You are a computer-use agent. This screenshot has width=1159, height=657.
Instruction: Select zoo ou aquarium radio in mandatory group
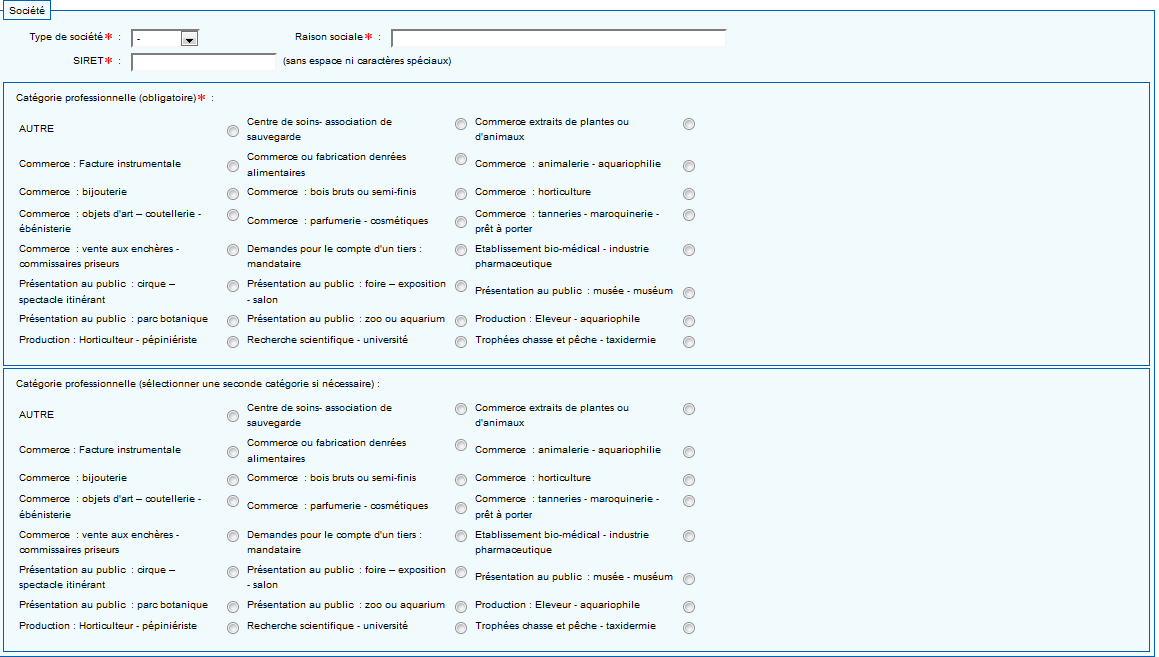(x=460, y=321)
